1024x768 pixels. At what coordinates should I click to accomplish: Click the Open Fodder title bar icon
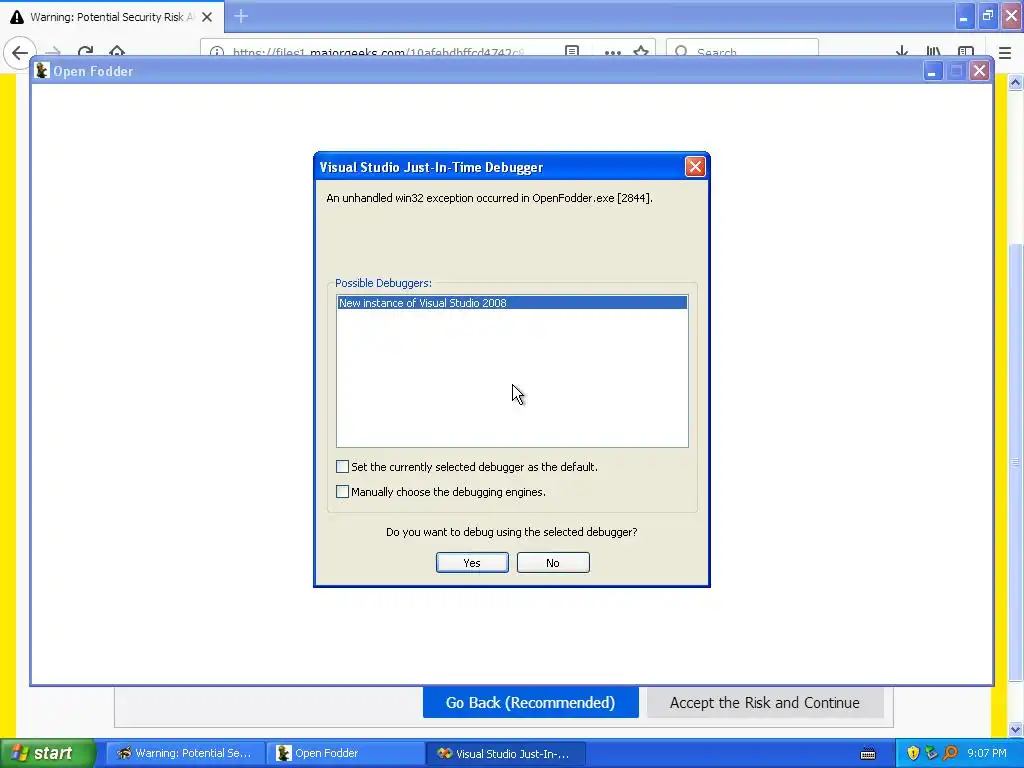[x=42, y=71]
